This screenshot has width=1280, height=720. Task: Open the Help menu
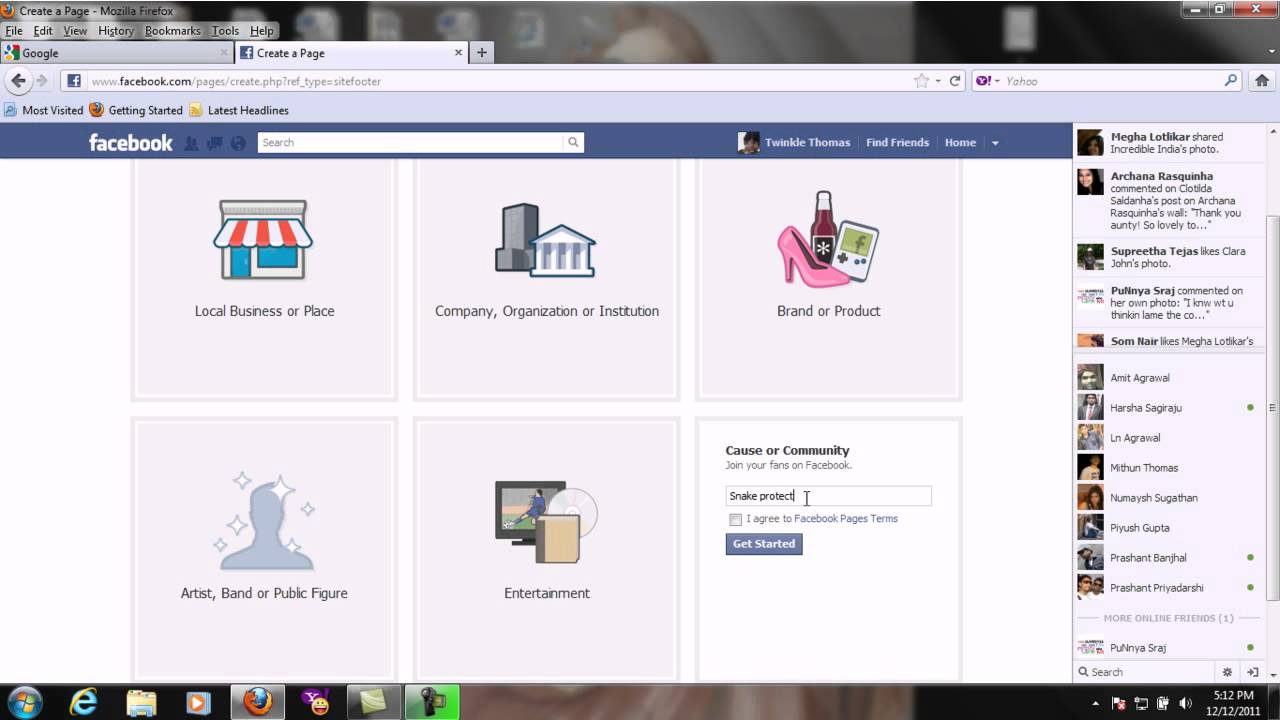click(261, 31)
